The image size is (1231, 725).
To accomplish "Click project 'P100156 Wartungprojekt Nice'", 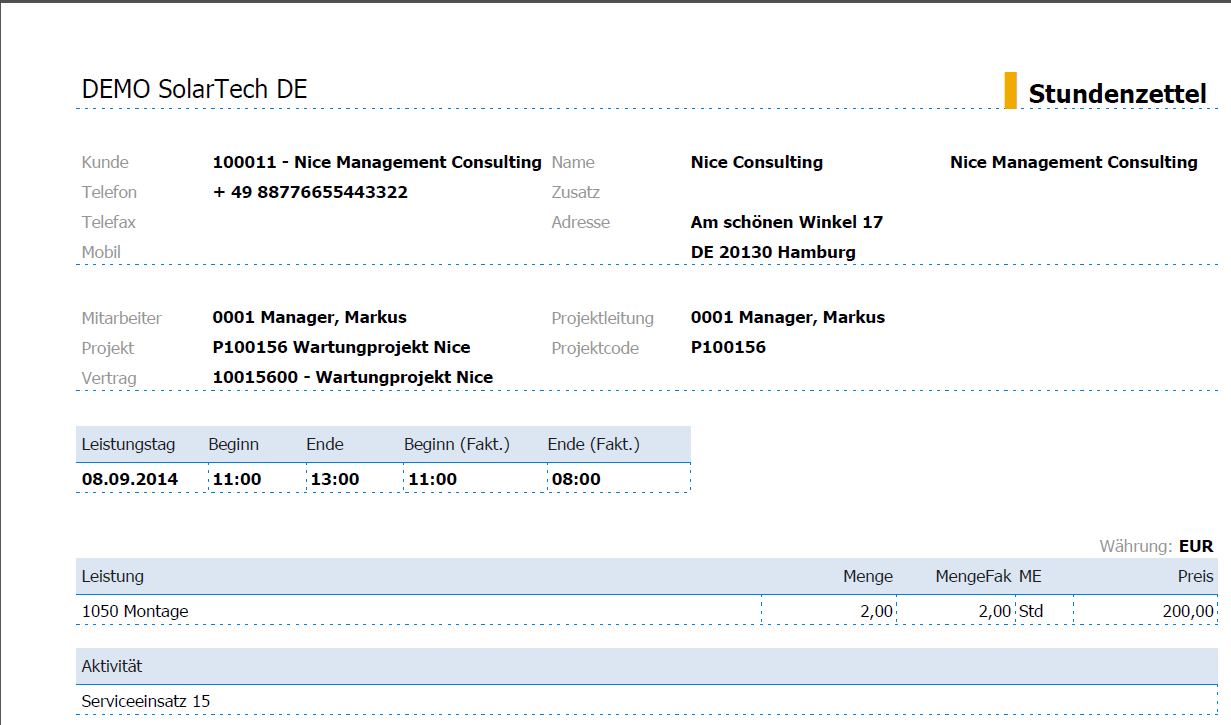I will click(342, 347).
